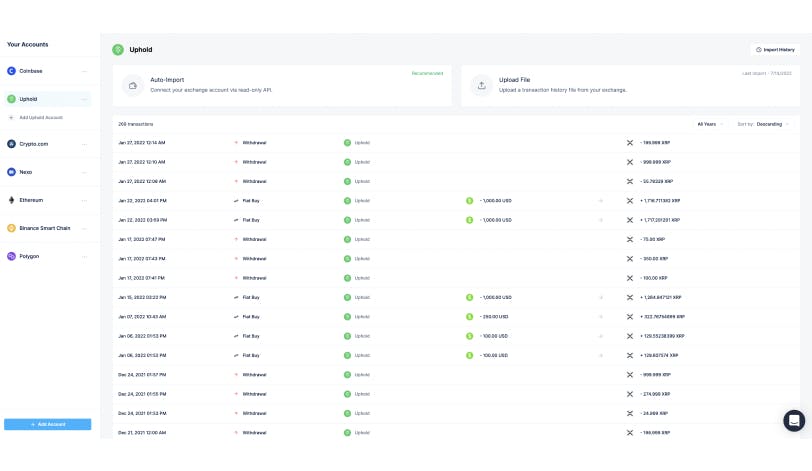Click XRP icon in Jan 27 12:10 AM row
Screen dimensions: 812x471
(x=630, y=162)
